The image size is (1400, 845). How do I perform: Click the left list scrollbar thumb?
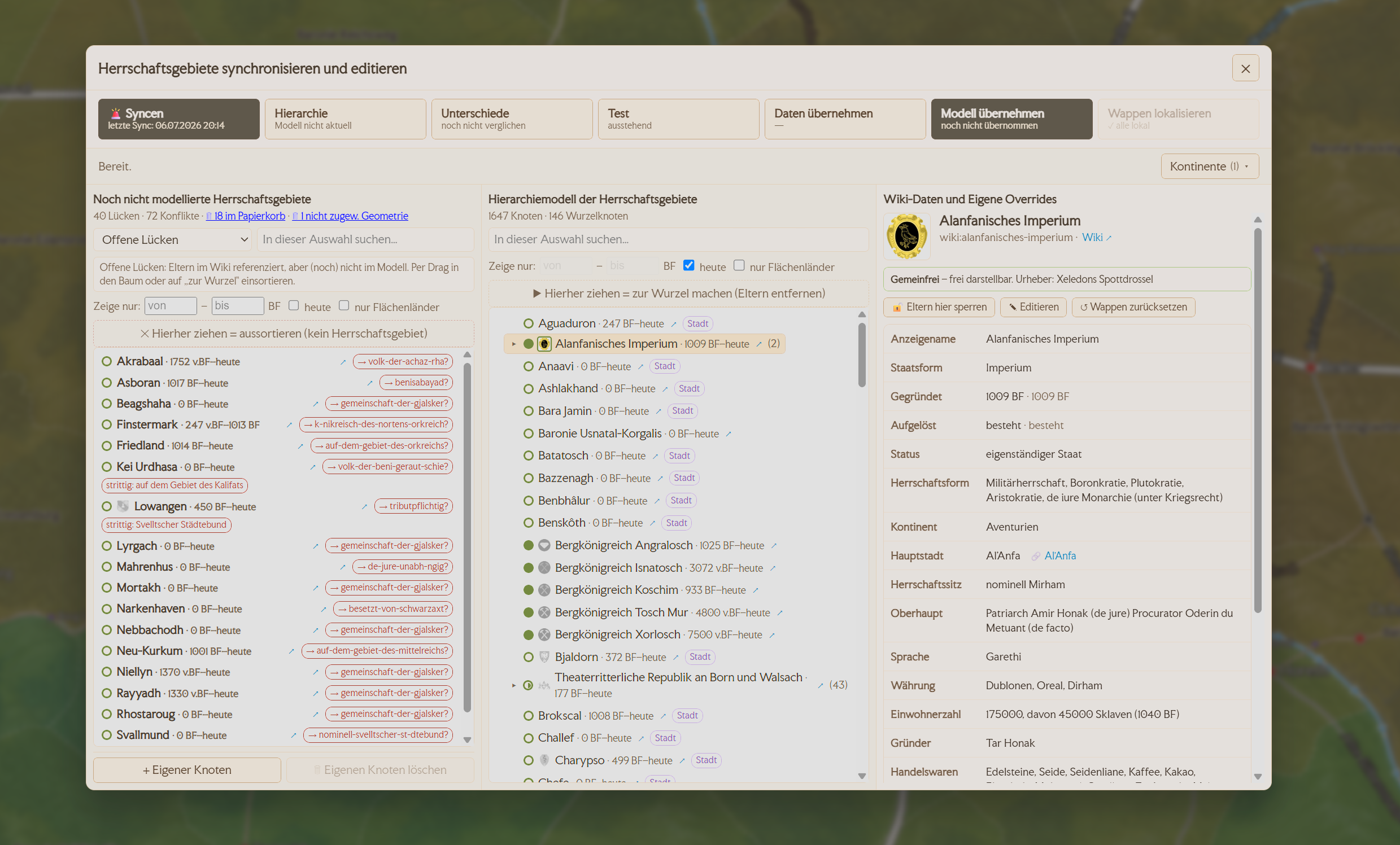tap(467, 537)
